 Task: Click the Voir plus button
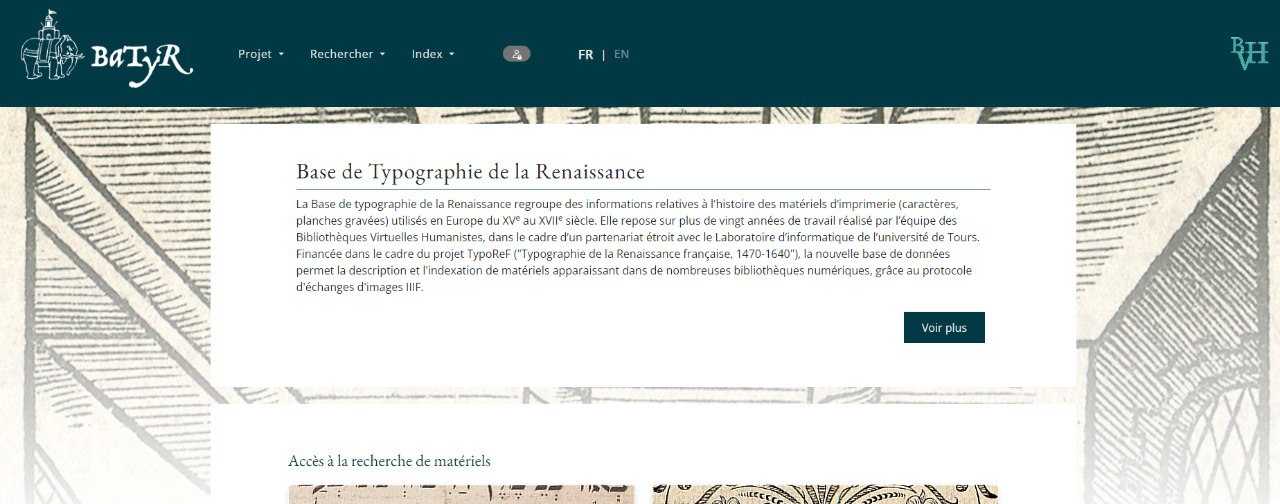point(944,327)
